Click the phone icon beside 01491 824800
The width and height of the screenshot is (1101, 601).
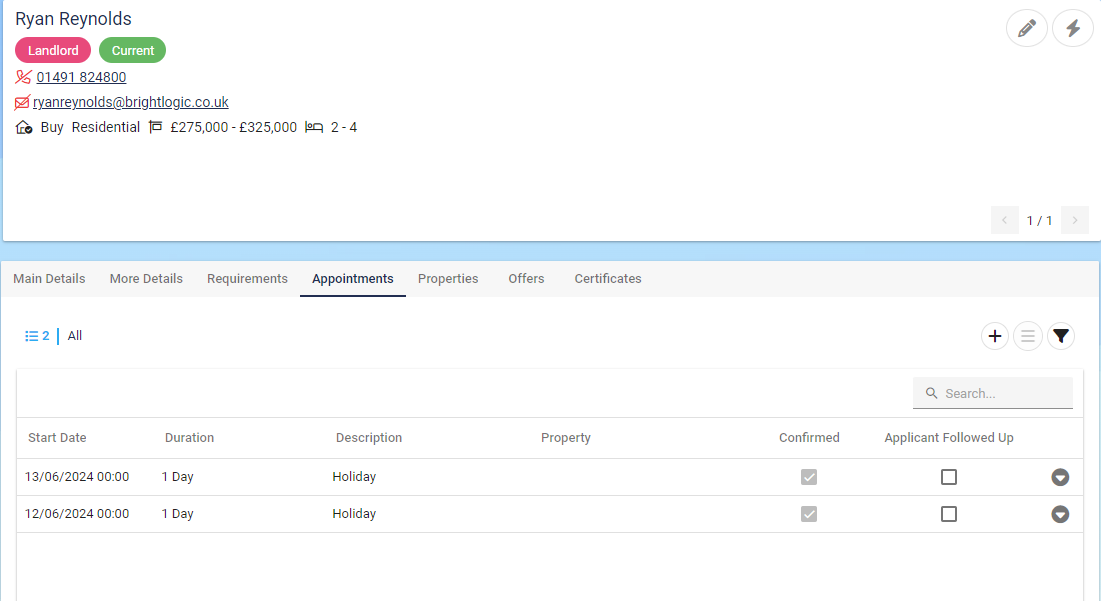click(23, 77)
